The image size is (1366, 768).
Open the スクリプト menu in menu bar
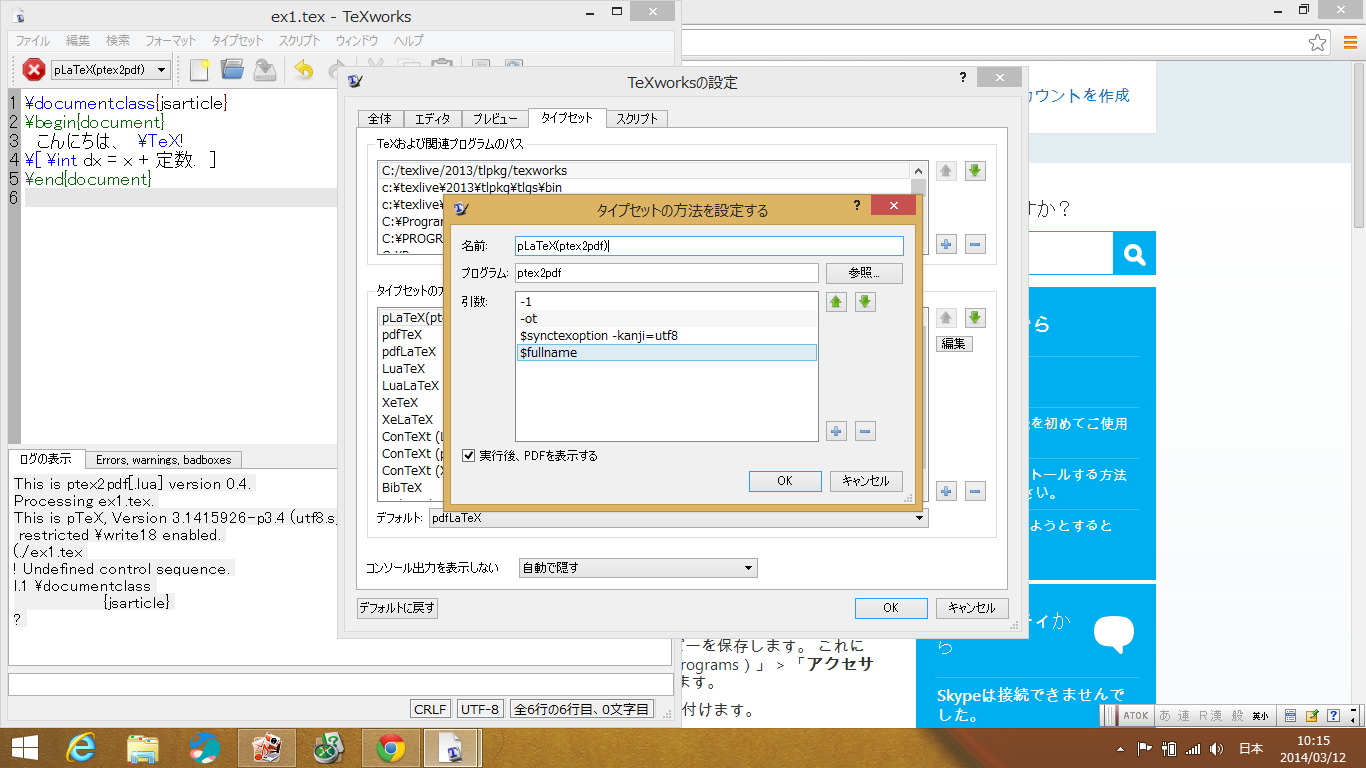click(299, 41)
